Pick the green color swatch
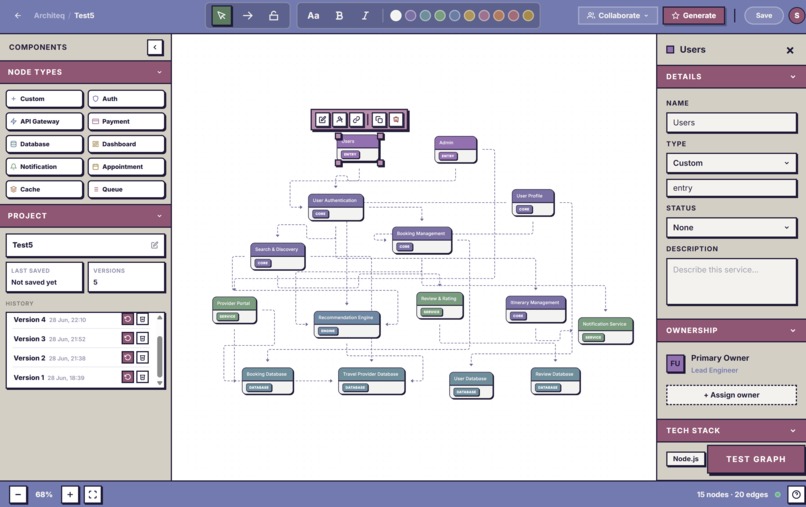The width and height of the screenshot is (806, 507). click(x=440, y=15)
